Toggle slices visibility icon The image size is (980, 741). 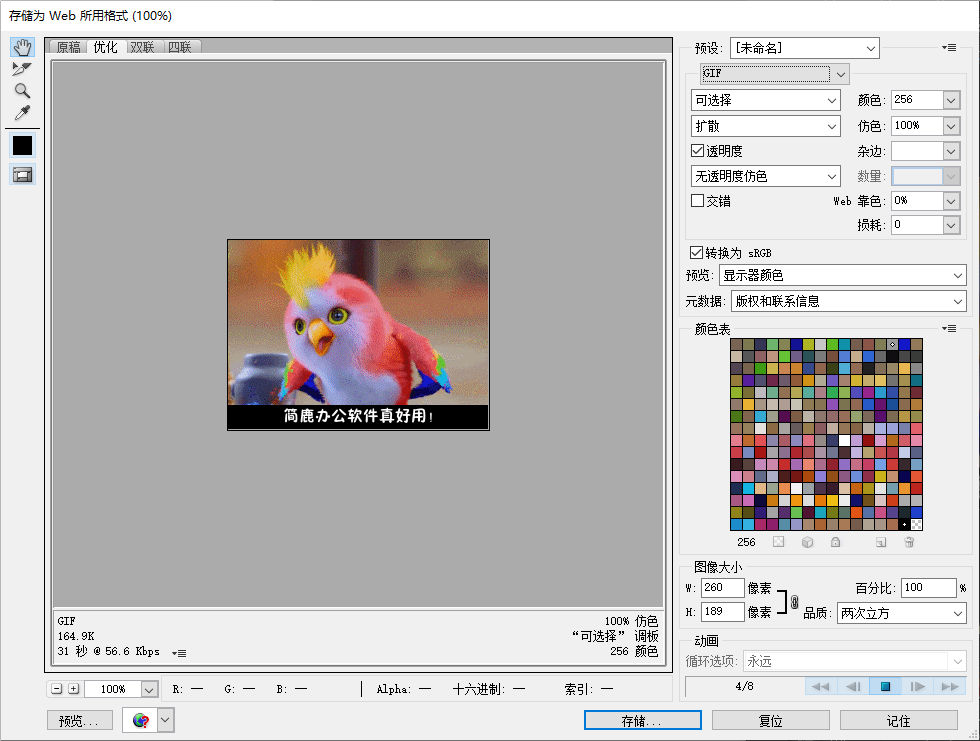point(22,175)
